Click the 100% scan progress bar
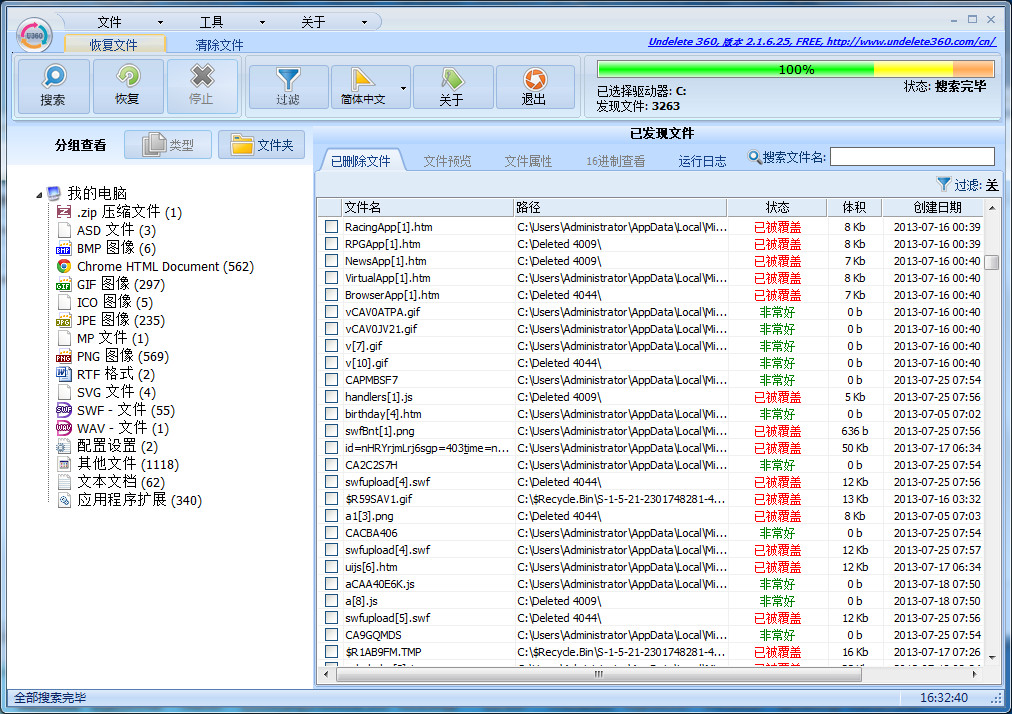The image size is (1012, 714). click(x=795, y=69)
